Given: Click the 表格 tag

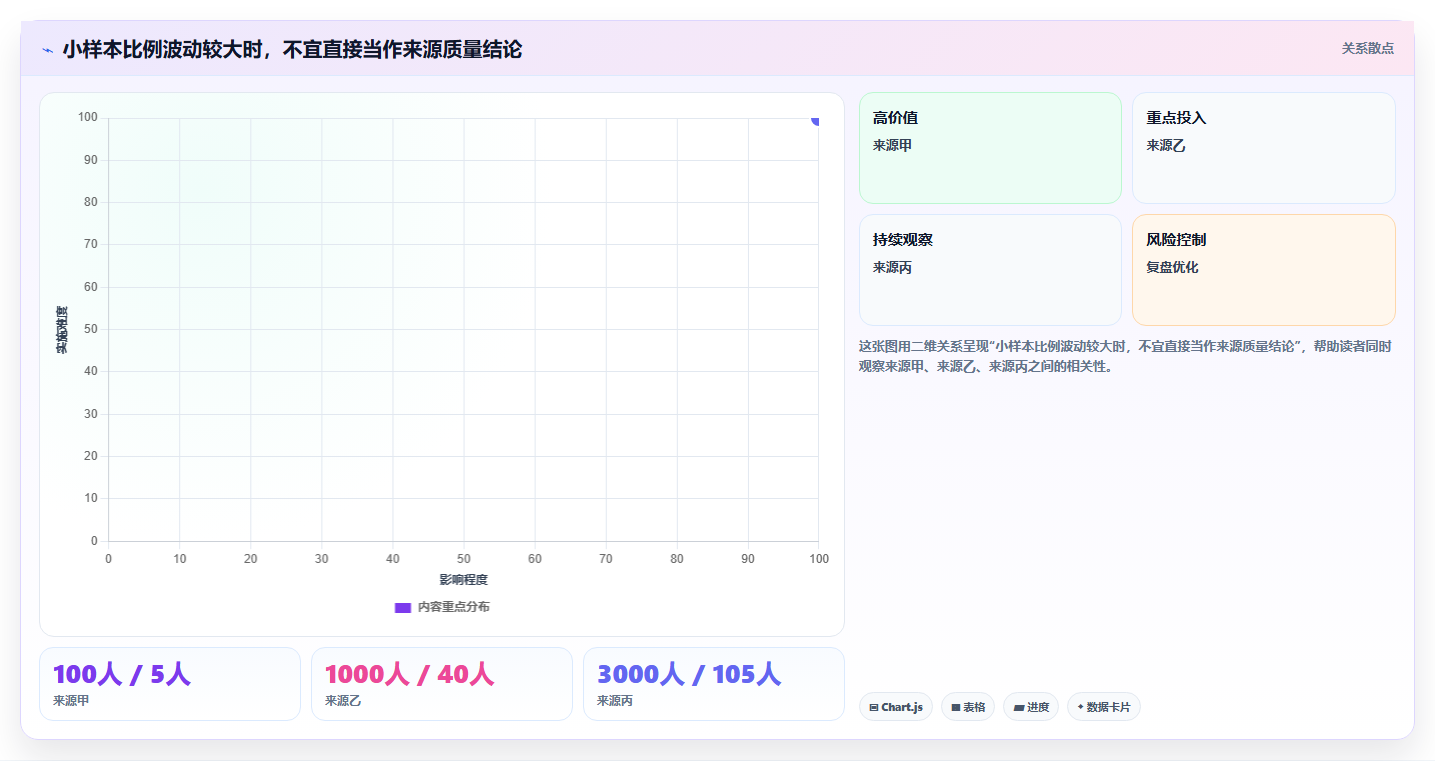Looking at the screenshot, I should coord(968,707).
